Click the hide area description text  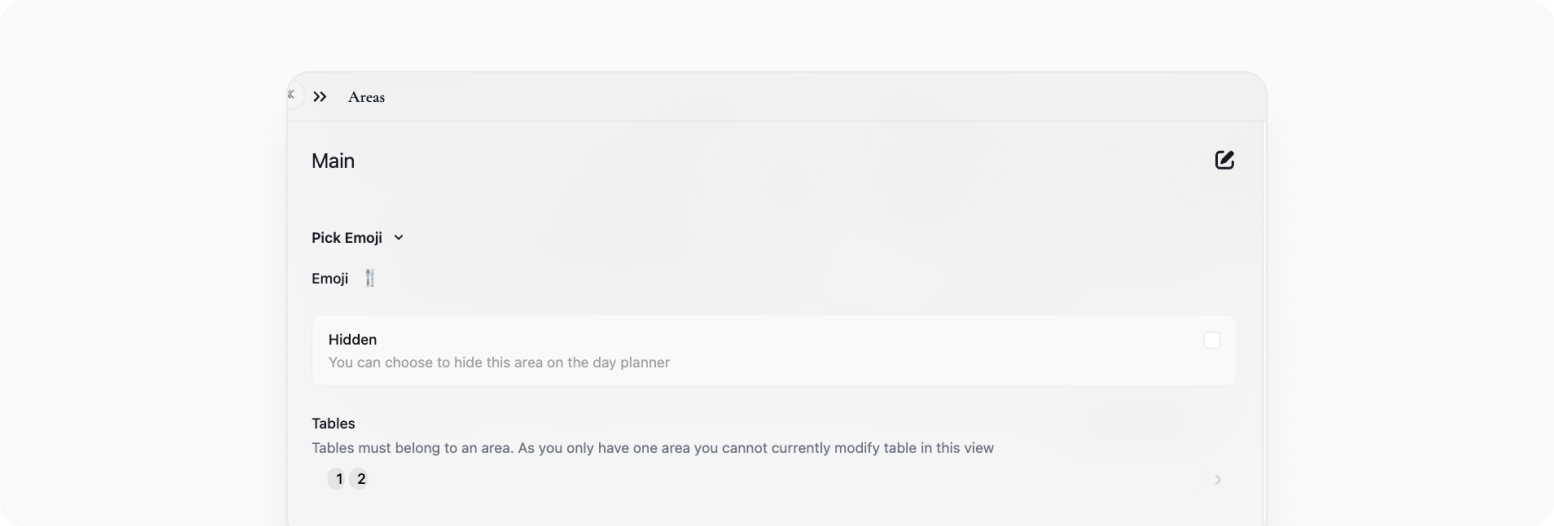pos(499,362)
